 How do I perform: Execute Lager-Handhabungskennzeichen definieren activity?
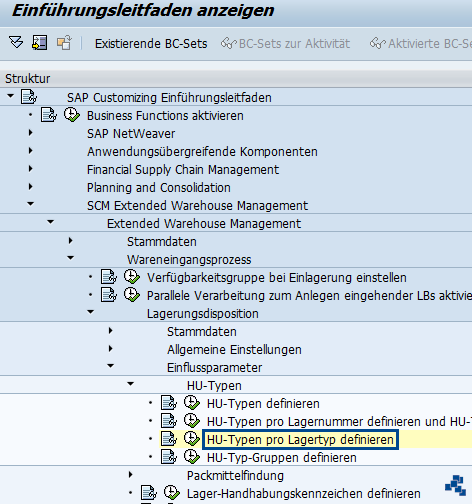point(172,493)
